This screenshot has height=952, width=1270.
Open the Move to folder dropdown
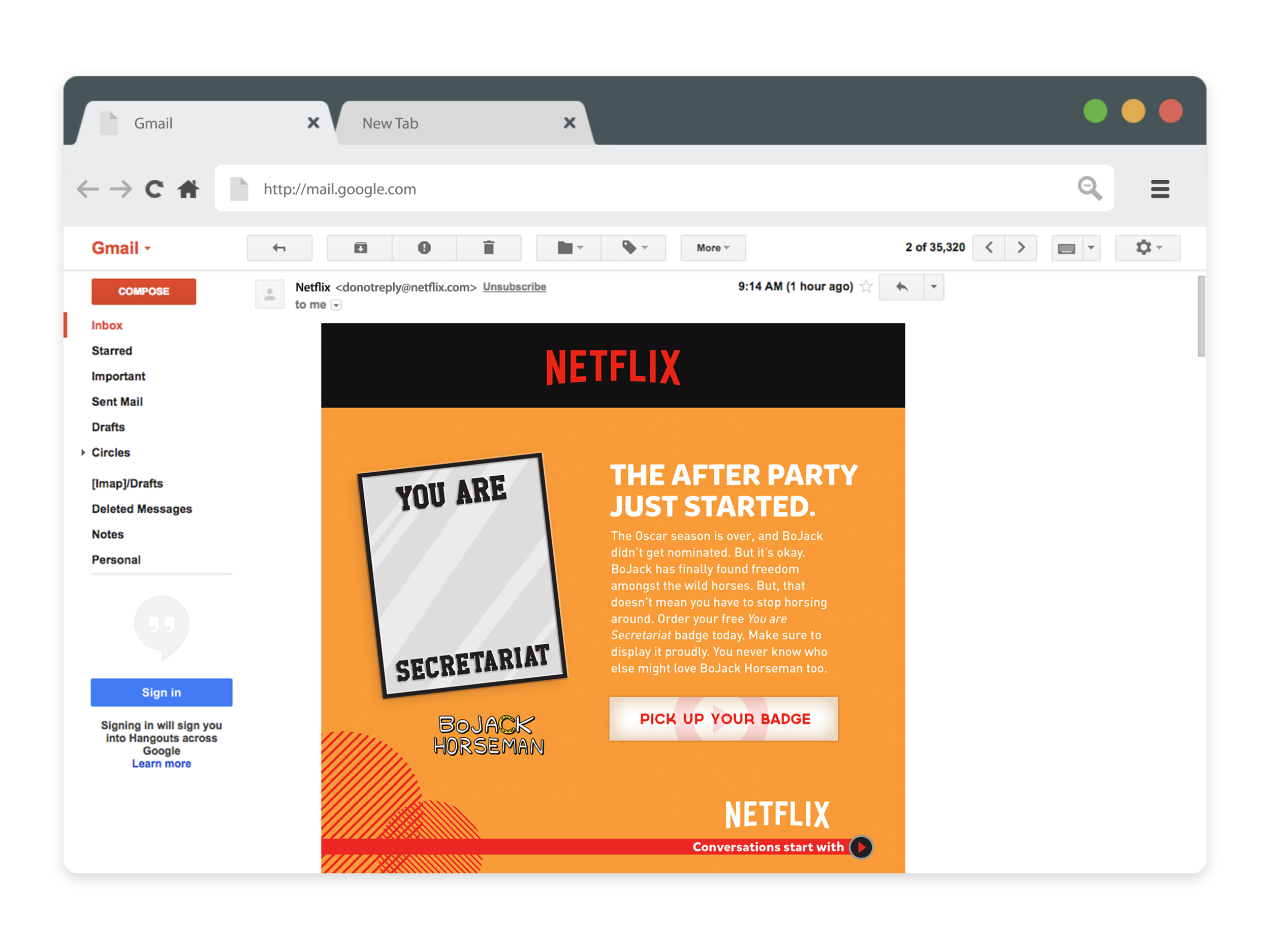[x=569, y=248]
